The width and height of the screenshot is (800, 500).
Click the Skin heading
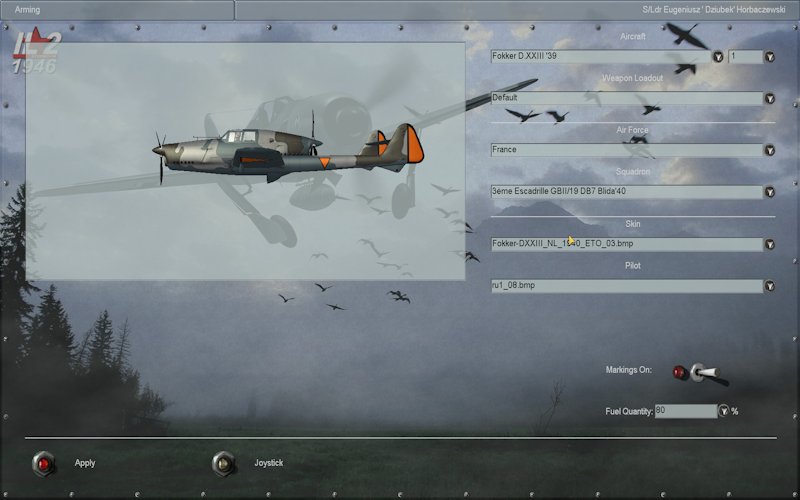(x=633, y=224)
